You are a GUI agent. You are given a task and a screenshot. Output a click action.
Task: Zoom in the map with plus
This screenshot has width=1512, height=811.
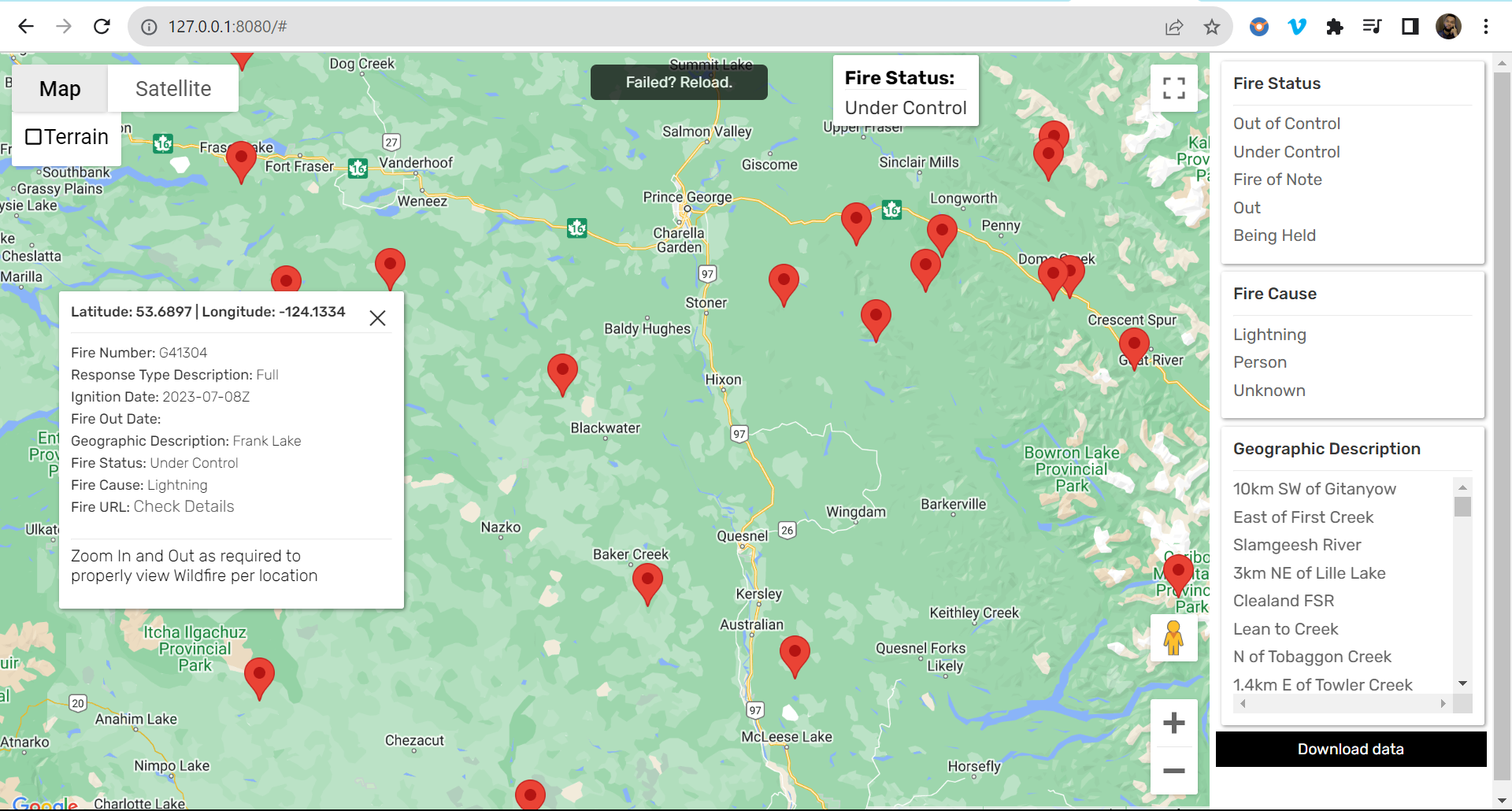pos(1174,723)
